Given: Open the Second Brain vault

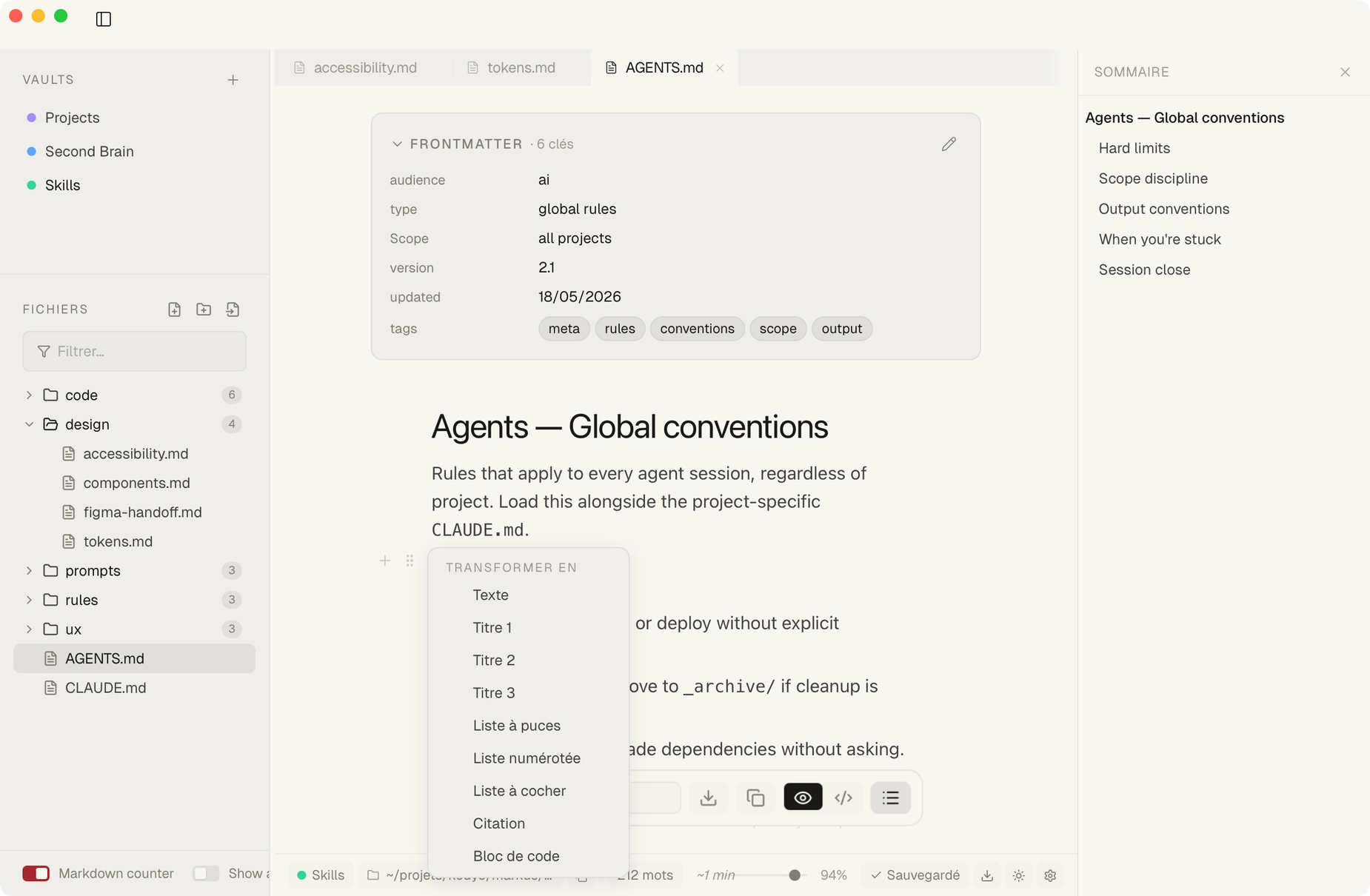Looking at the screenshot, I should point(89,152).
